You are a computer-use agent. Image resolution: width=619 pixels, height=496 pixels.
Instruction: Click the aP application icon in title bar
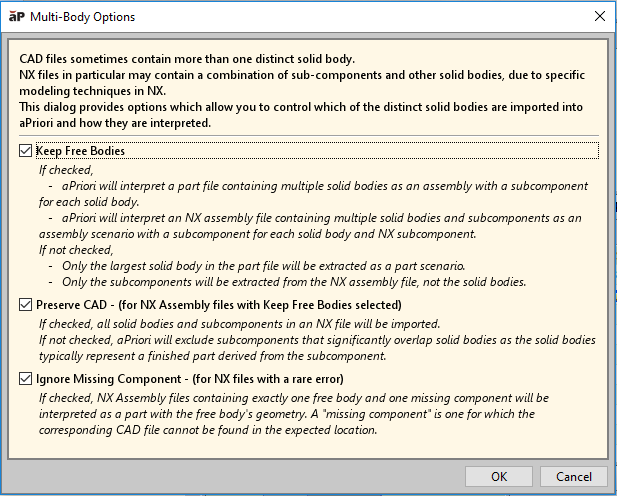coord(17,17)
